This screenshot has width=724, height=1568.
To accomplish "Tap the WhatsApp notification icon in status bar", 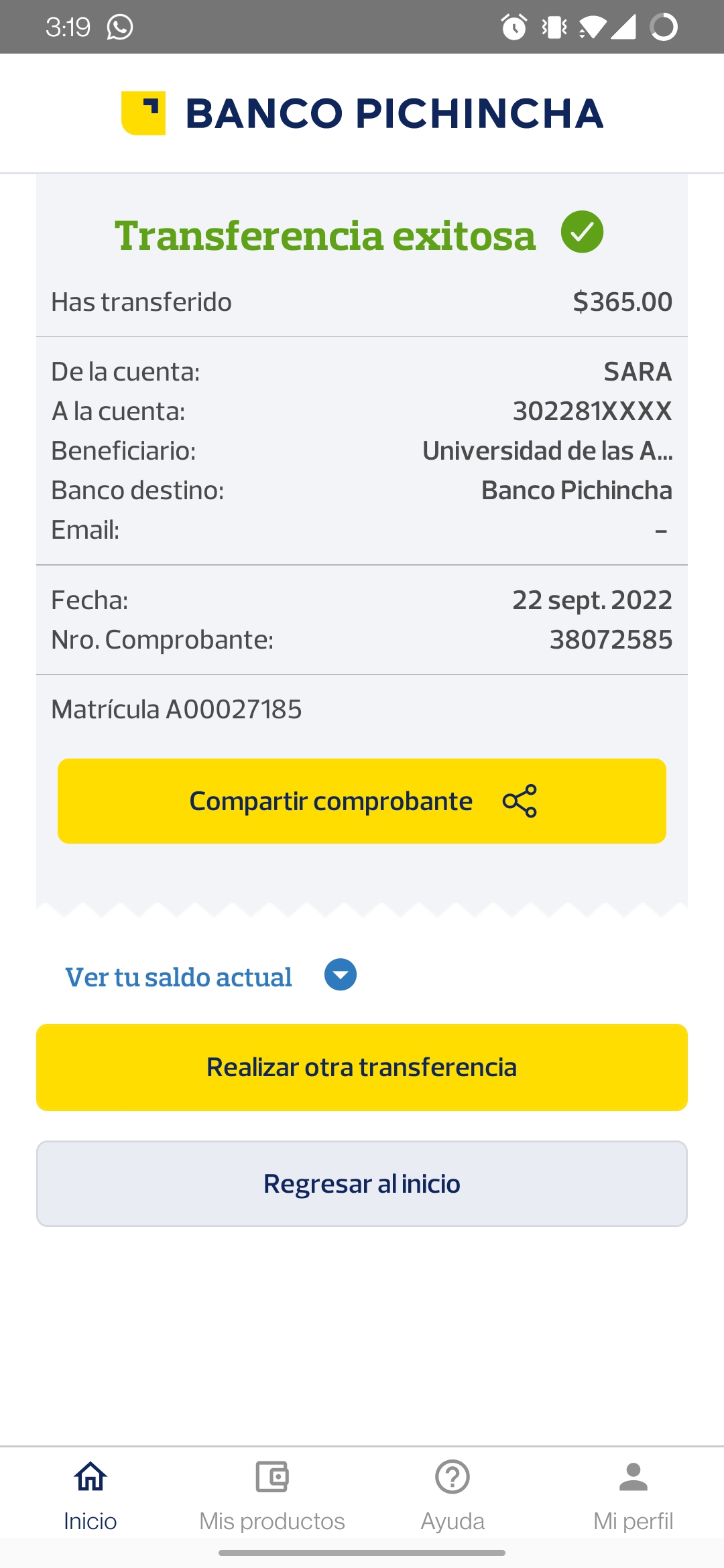I will pos(120,27).
